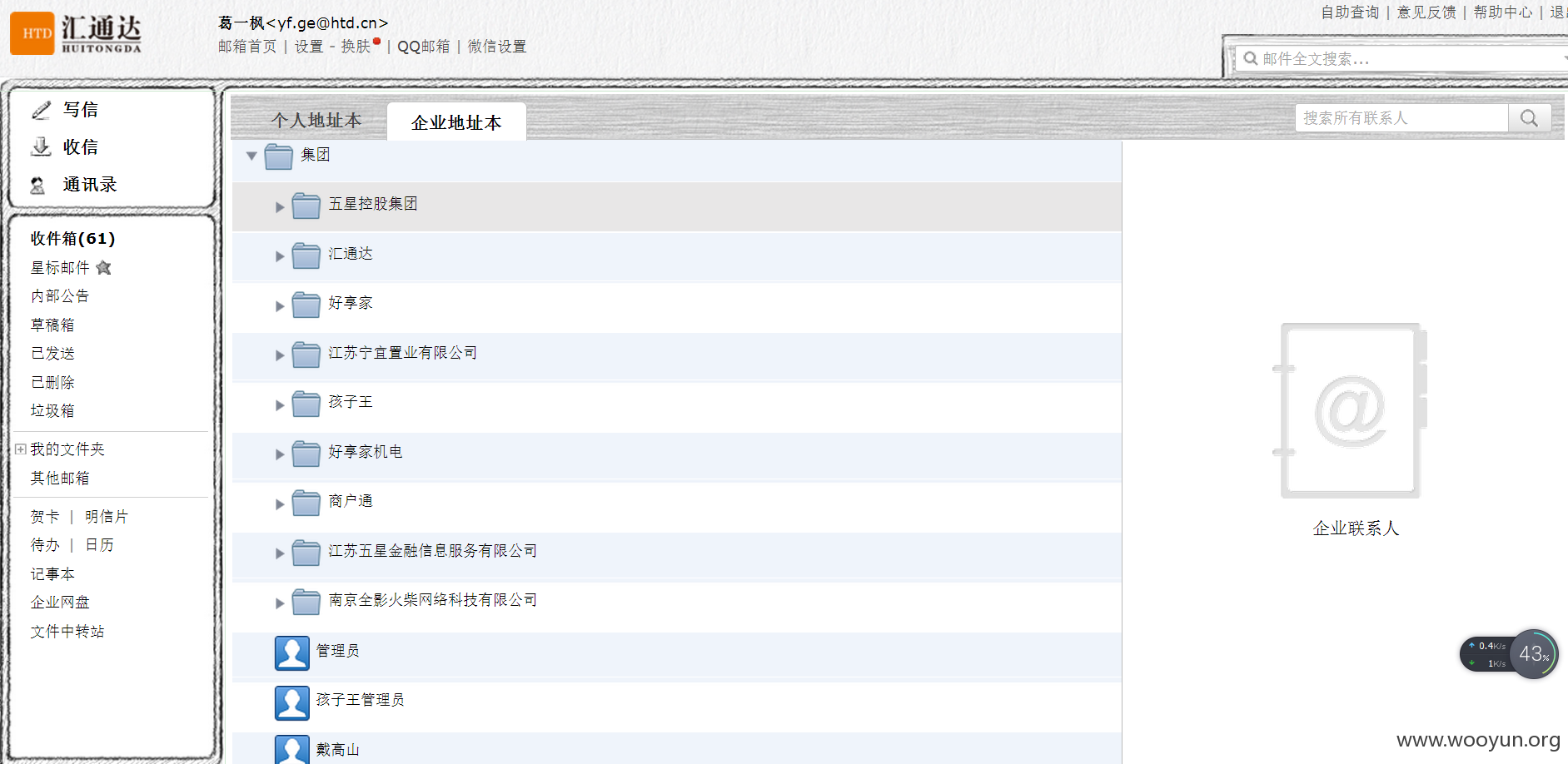Image resolution: width=1568 pixels, height=764 pixels.
Task: Open 贺卡 link
Action: point(45,517)
